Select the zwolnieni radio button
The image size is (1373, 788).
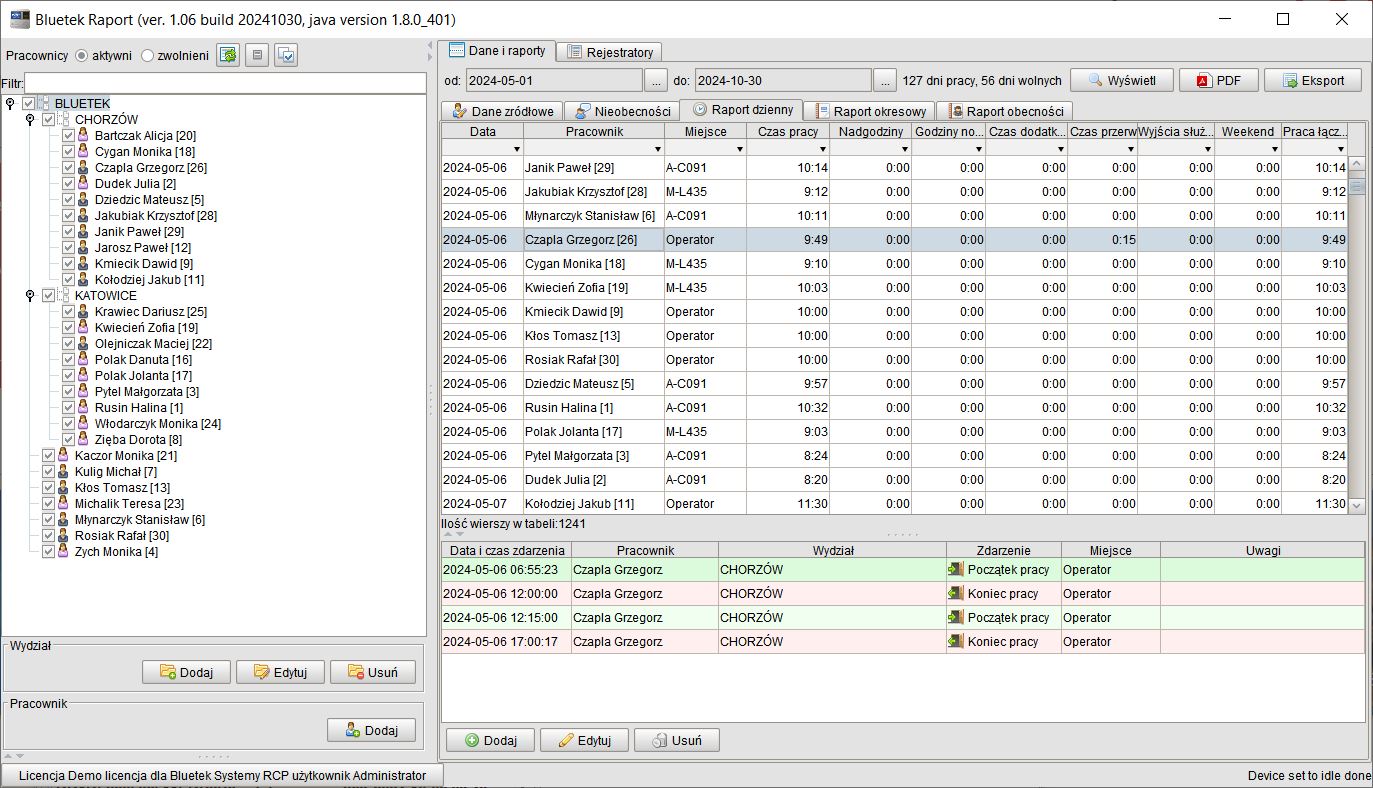pyautogui.click(x=148, y=56)
